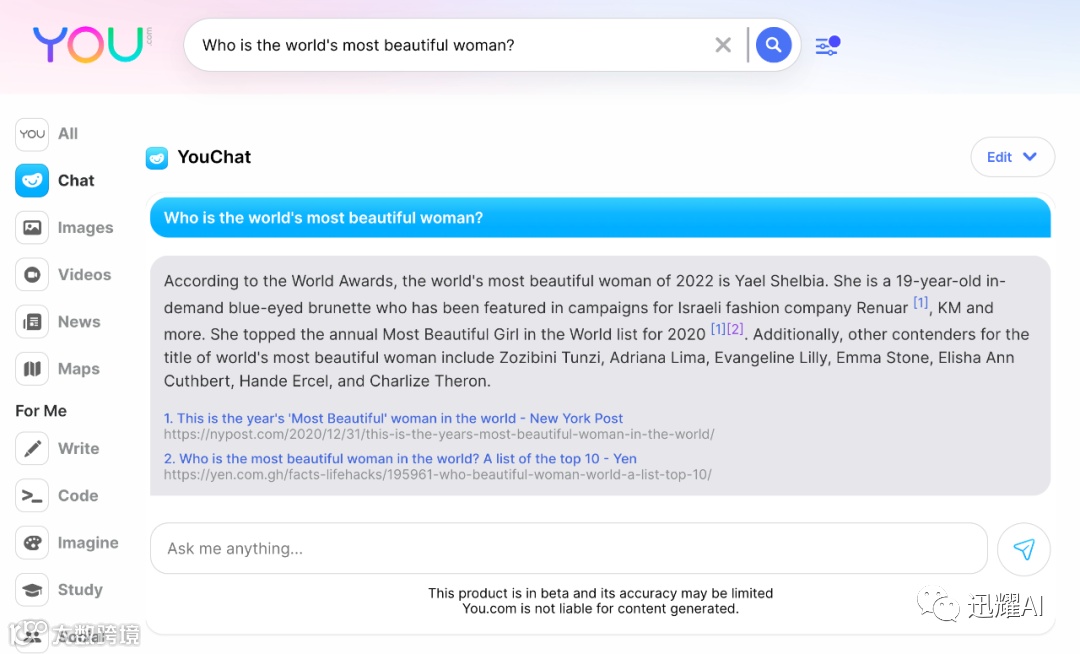Click the YouChat logo icon
This screenshot has width=1080, height=654.
[157, 158]
